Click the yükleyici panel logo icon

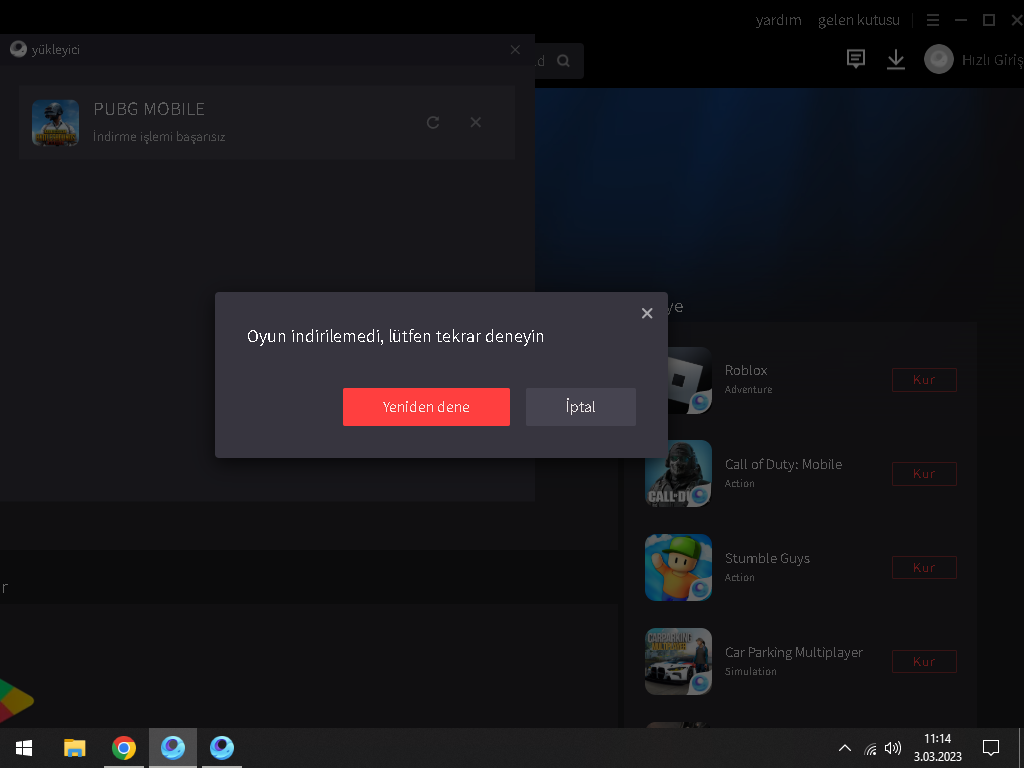[18, 50]
